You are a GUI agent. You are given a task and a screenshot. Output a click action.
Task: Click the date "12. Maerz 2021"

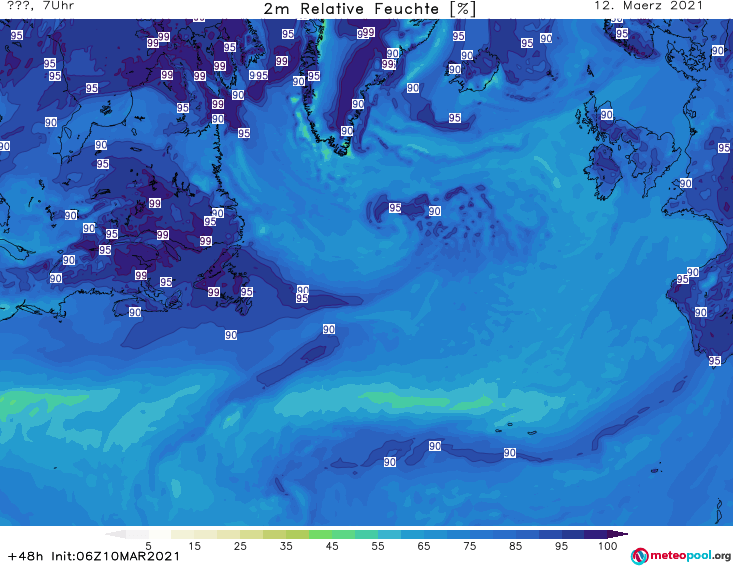pos(648,6)
